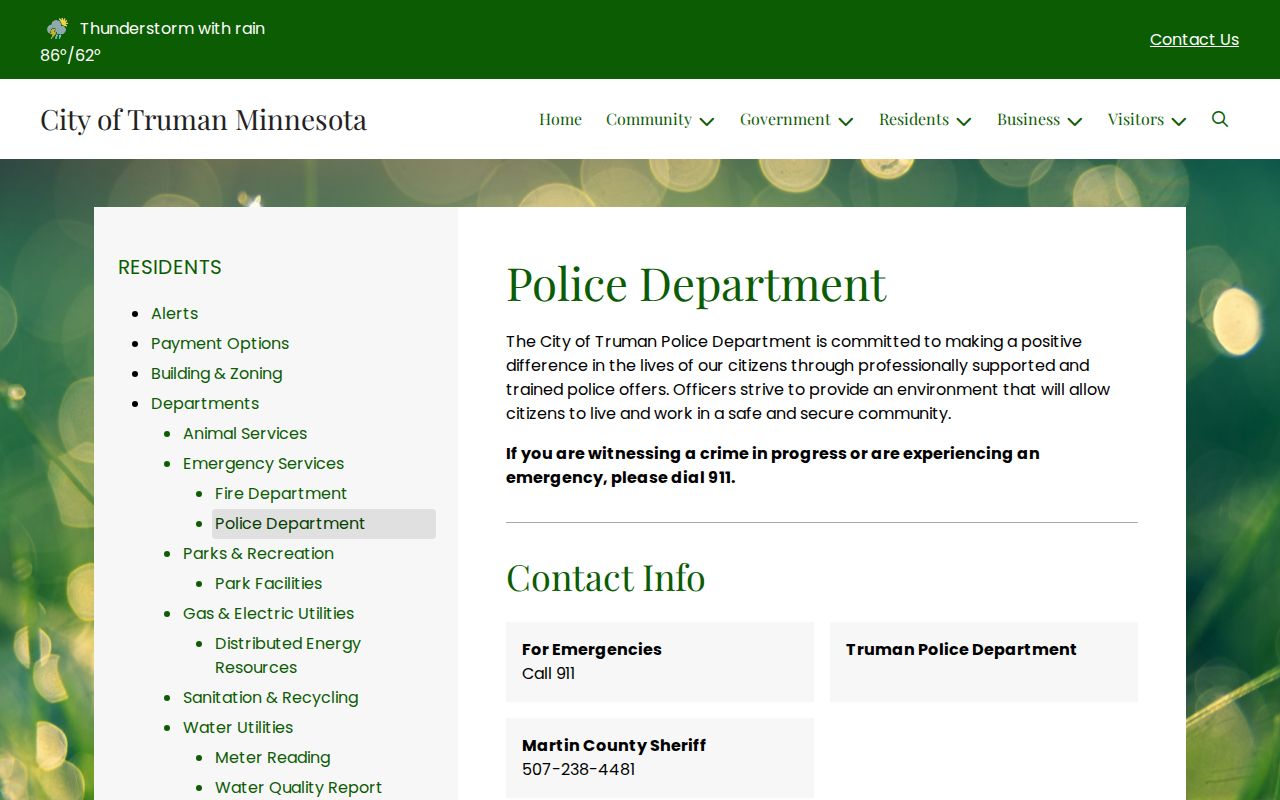
Task: Open the Fire Department page
Action: point(281,493)
